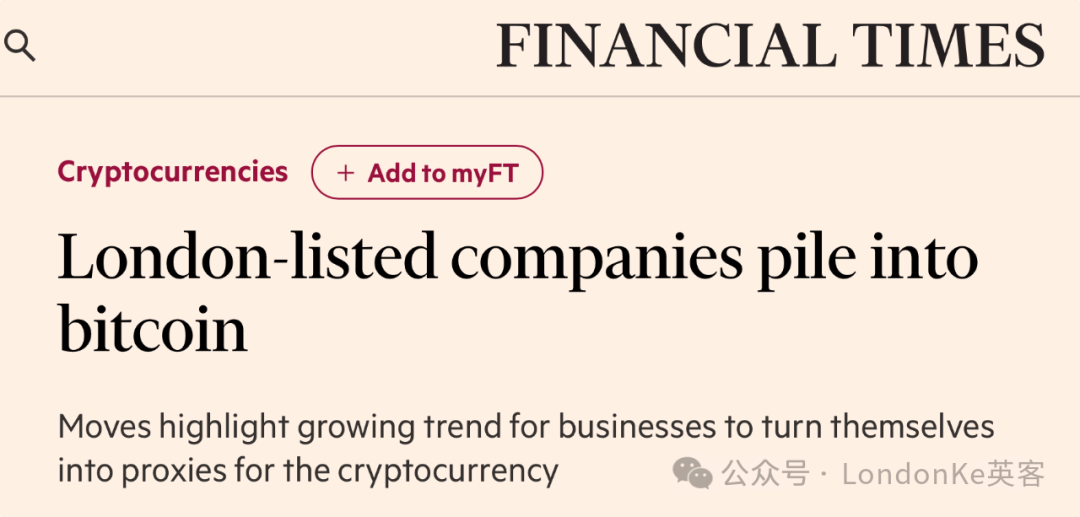Select the Moves highlight growing trend subheading

tap(526, 449)
